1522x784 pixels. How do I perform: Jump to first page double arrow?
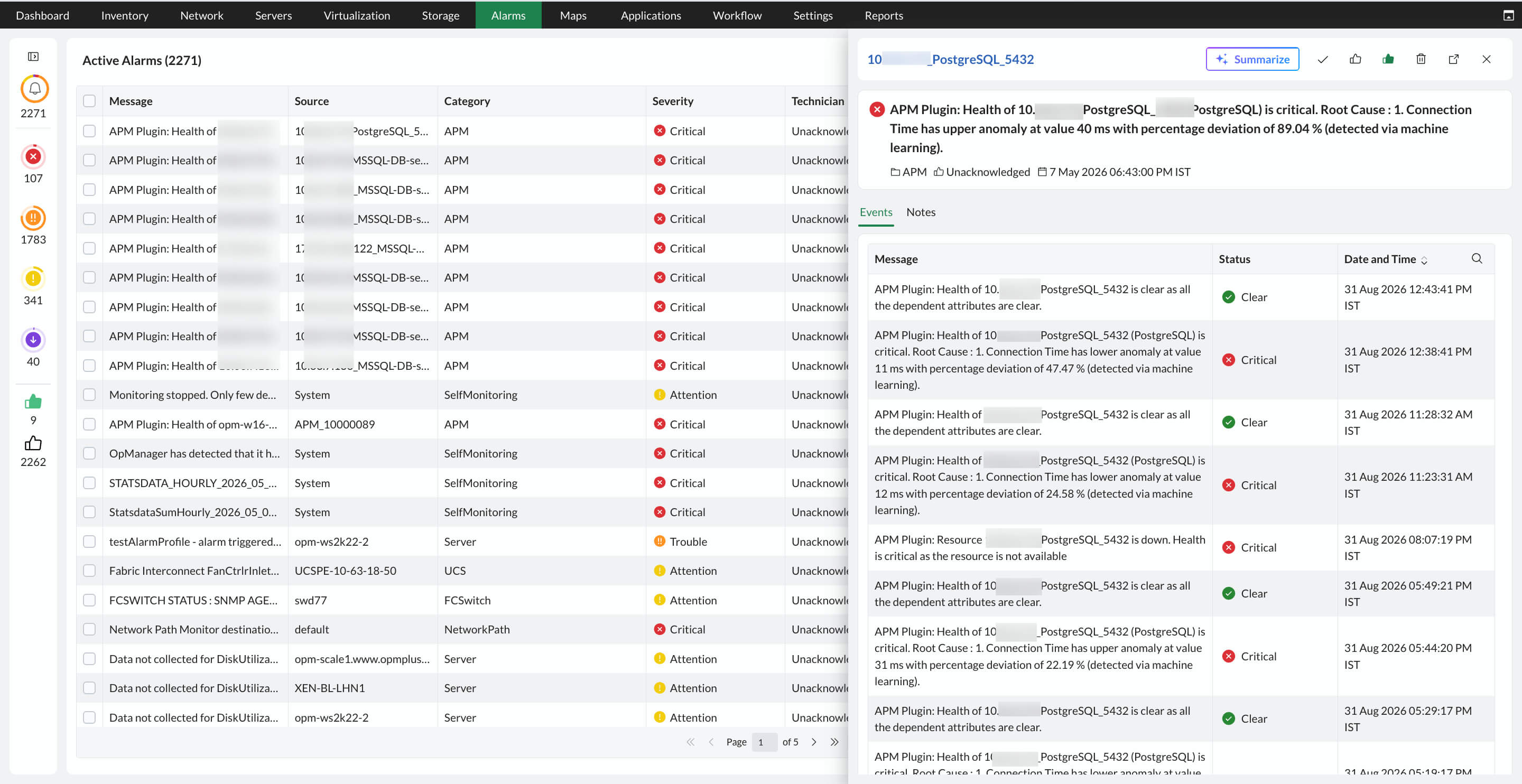(x=690, y=742)
